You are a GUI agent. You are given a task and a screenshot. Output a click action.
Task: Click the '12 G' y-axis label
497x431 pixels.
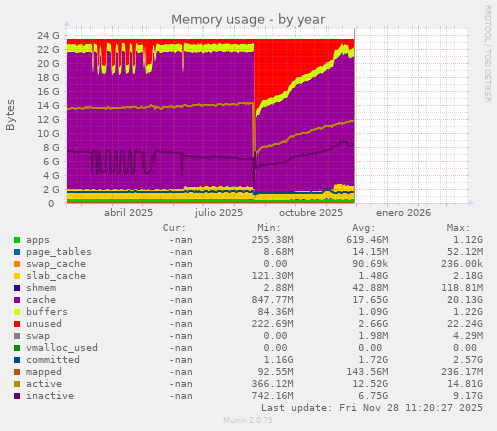[48, 119]
